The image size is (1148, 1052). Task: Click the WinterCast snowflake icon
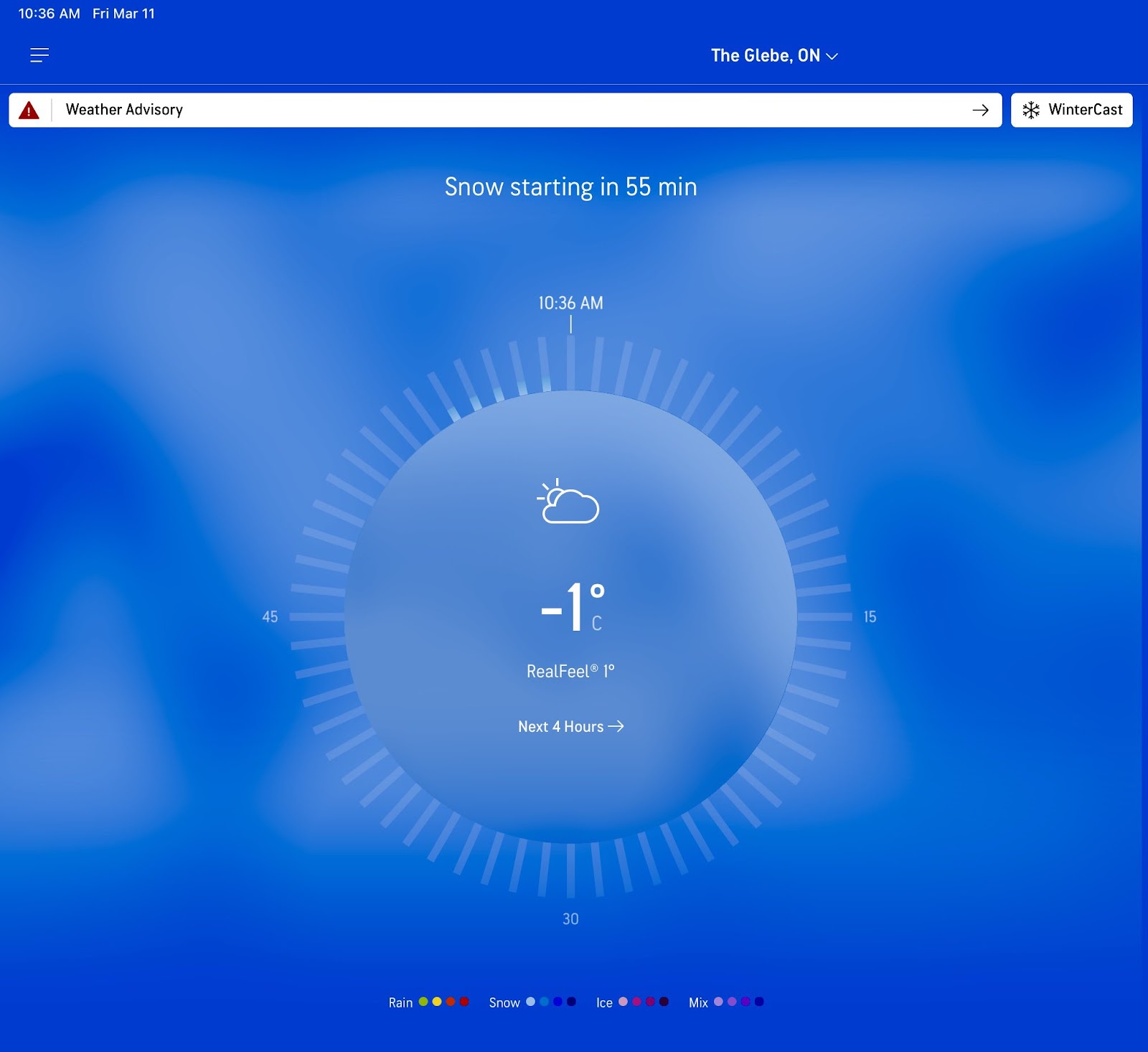(1031, 110)
